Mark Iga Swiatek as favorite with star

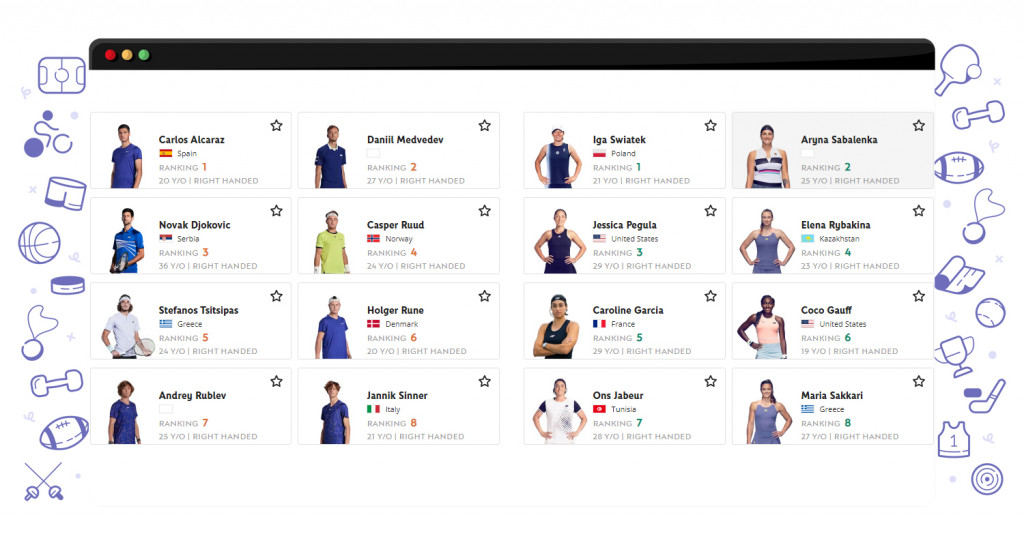click(x=710, y=126)
